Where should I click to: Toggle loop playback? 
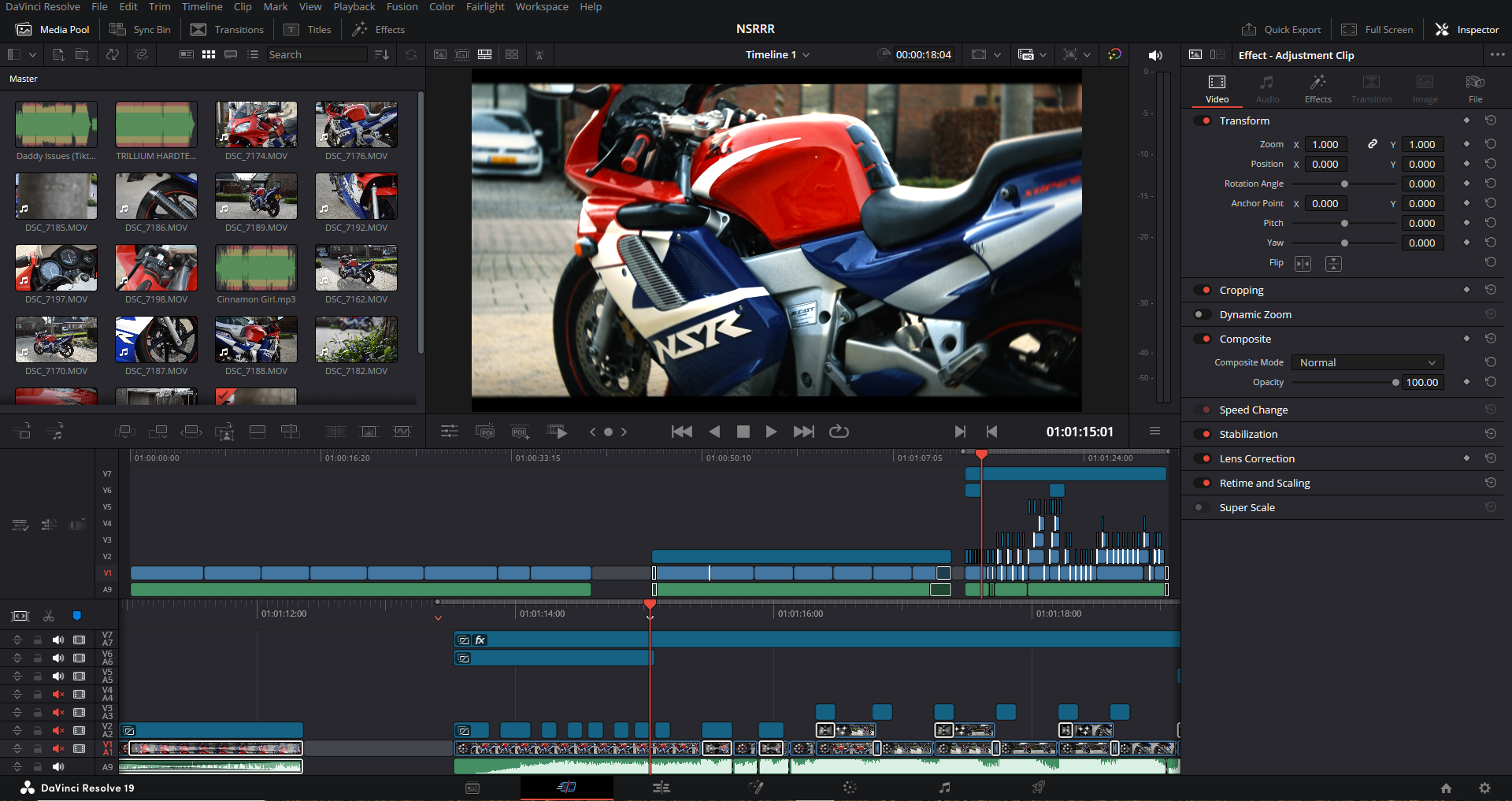pyautogui.click(x=839, y=432)
